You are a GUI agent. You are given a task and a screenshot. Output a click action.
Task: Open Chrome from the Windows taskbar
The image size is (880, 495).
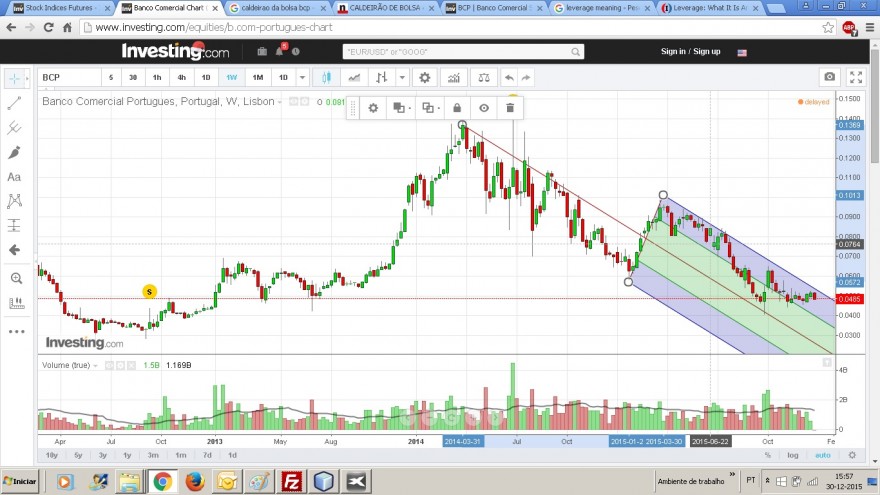[x=162, y=481]
